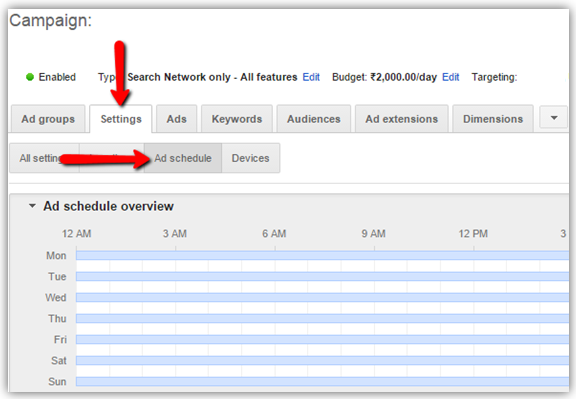Image resolution: width=576 pixels, height=399 pixels.
Task: Click the 12 AM time label
Action: coord(76,234)
